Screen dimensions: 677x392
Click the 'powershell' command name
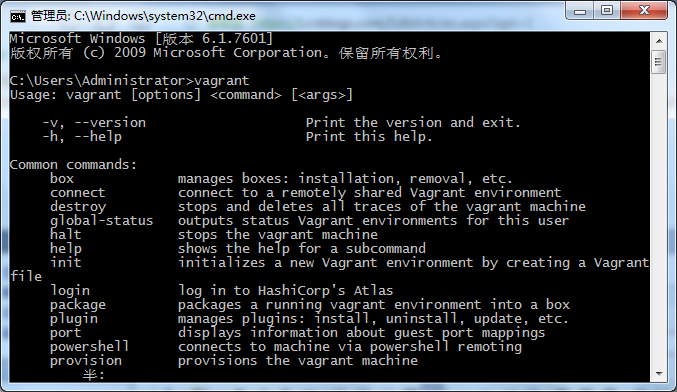tap(89, 347)
